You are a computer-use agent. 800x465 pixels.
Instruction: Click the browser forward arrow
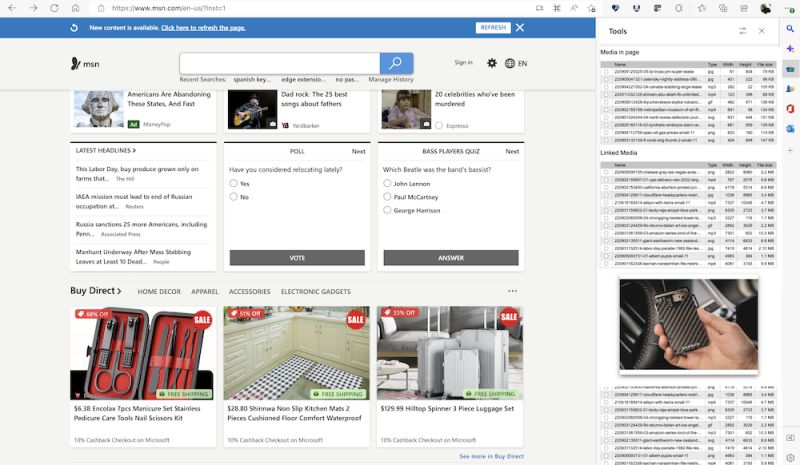33,8
